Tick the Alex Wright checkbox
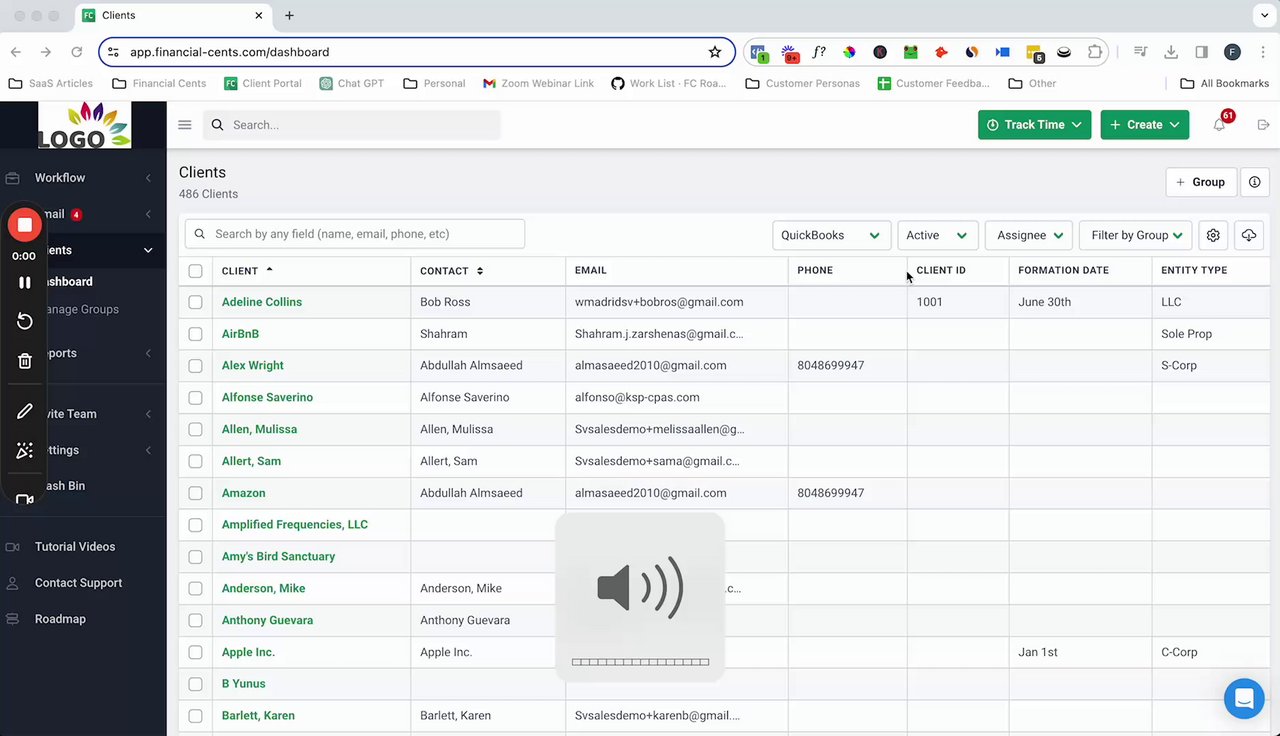The height and width of the screenshot is (736, 1280). coord(195,366)
